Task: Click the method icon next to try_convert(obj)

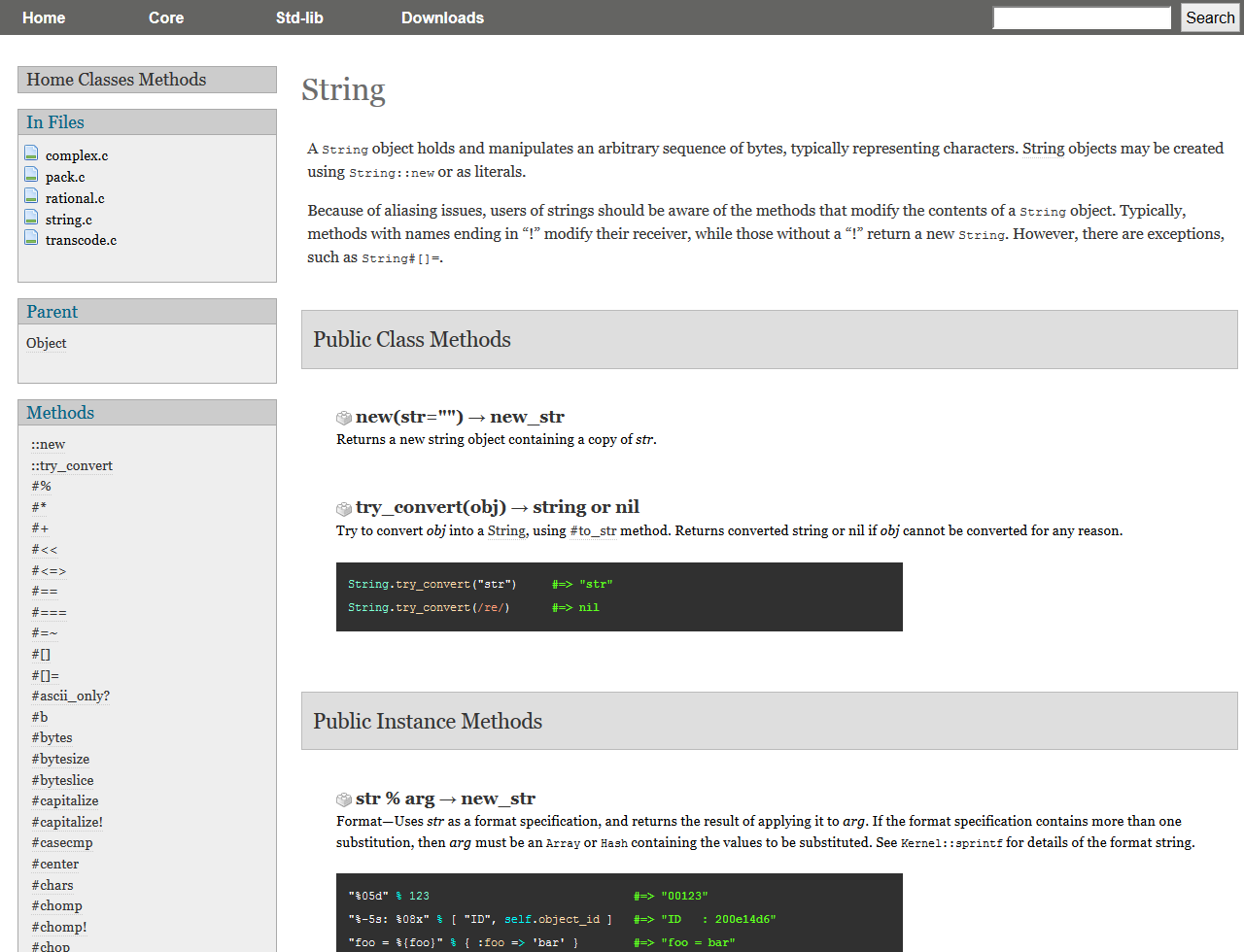Action: click(x=344, y=508)
